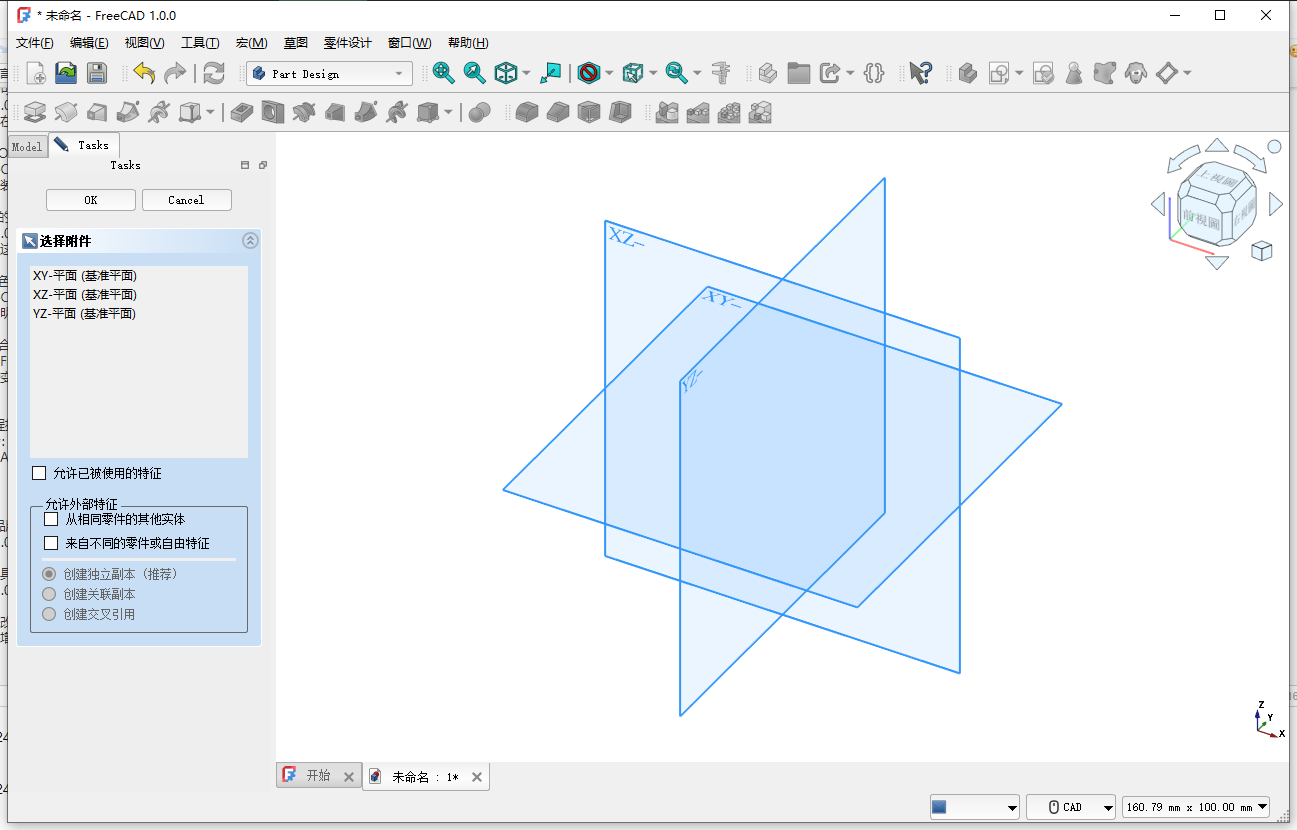Image resolution: width=1297 pixels, height=830 pixels.
Task: Click the validate sketch icon
Action: pos(1043,73)
